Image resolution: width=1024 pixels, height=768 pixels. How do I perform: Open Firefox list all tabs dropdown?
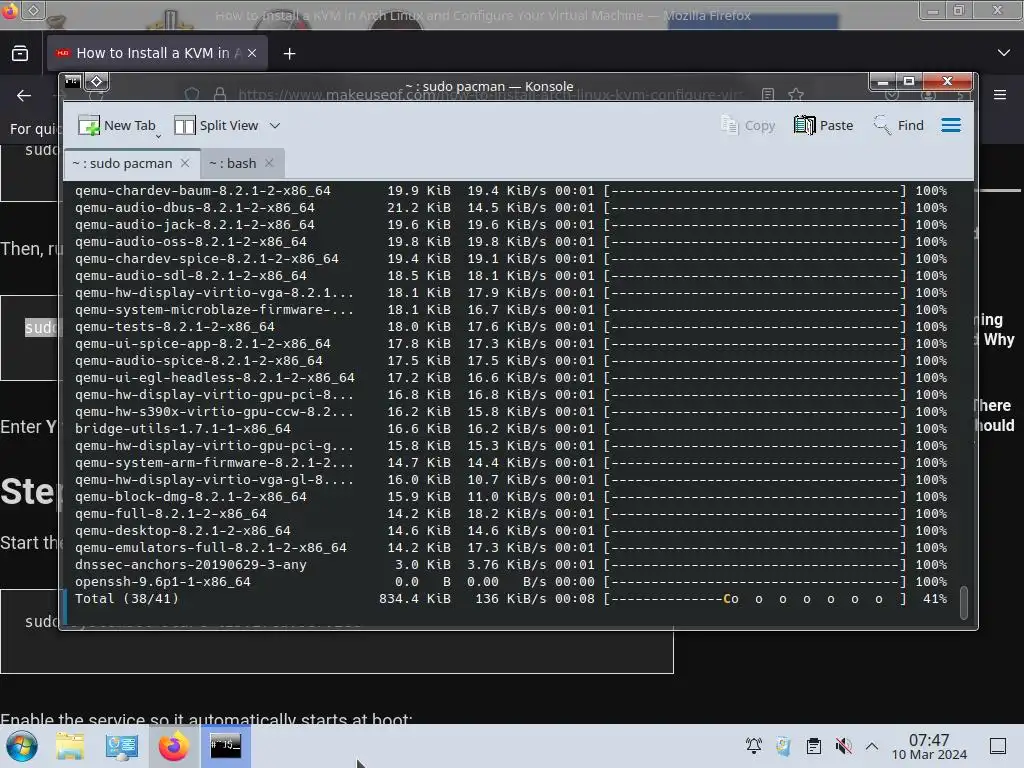(x=1004, y=53)
